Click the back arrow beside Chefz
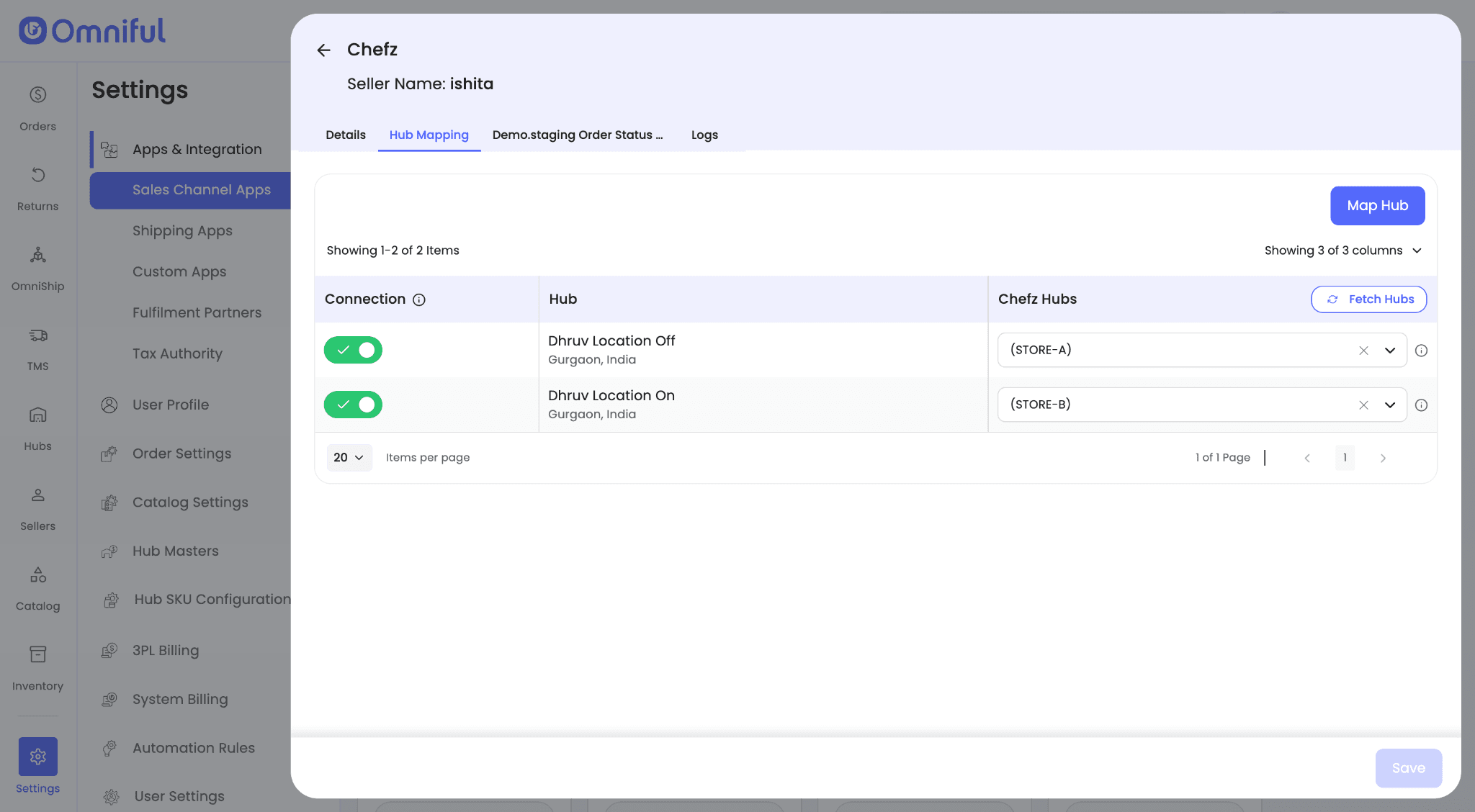This screenshot has height=812, width=1475. [323, 50]
